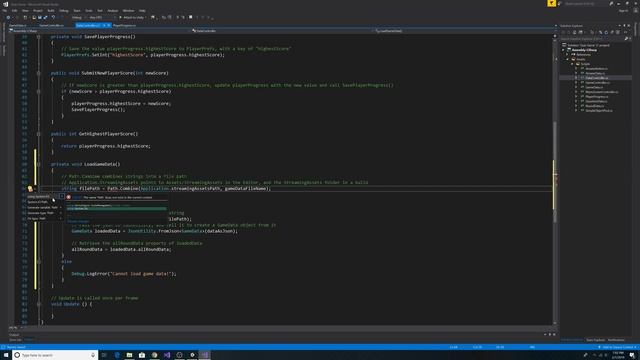Collapse the Assets folder in Solution Explorer
This screenshot has height=360, width=640.
(x=568, y=59)
